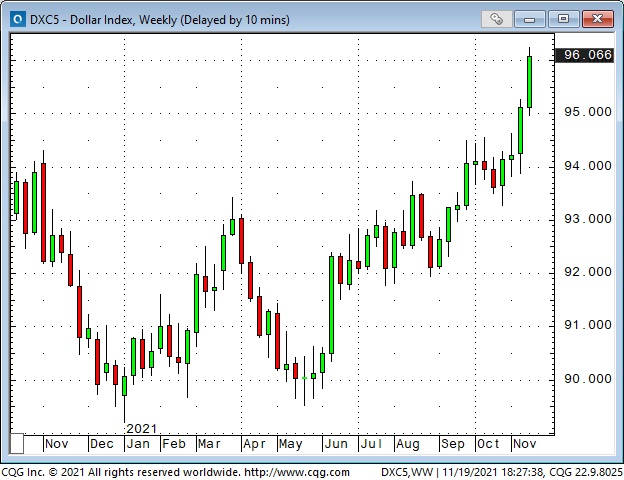Click the 94.000 price axis label

587,166
